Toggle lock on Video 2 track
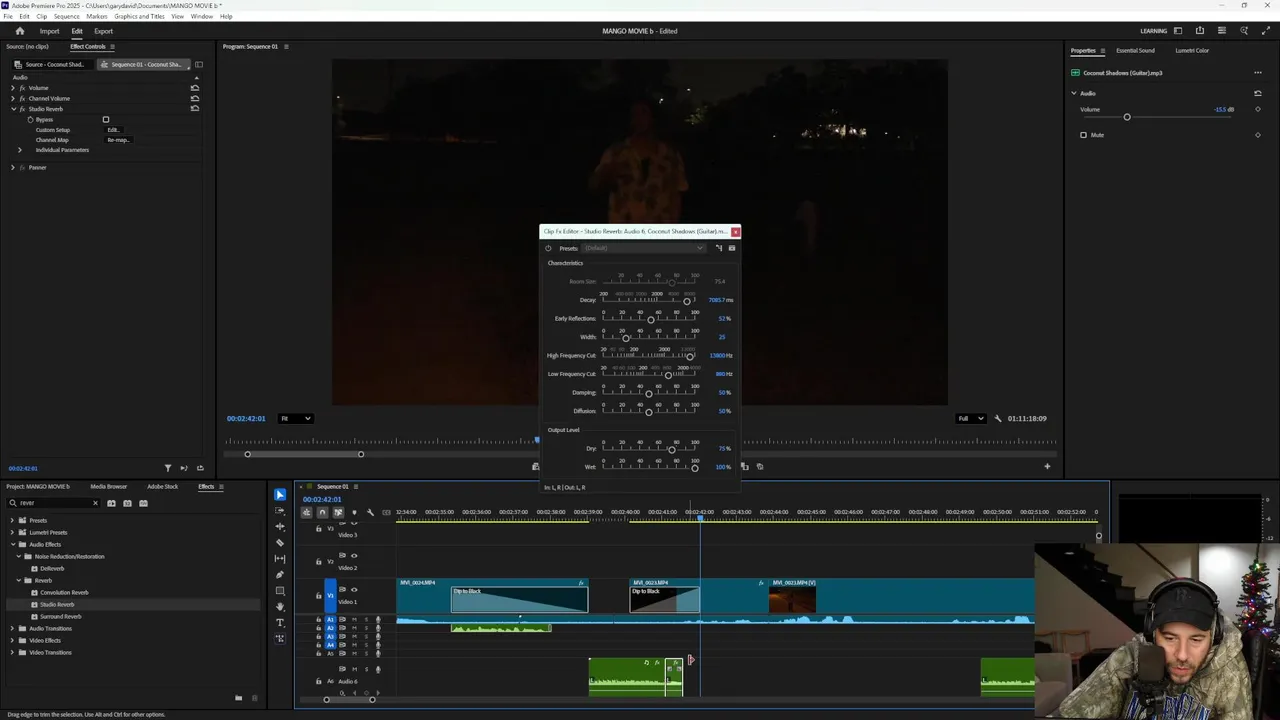The width and height of the screenshot is (1280, 720). point(319,561)
